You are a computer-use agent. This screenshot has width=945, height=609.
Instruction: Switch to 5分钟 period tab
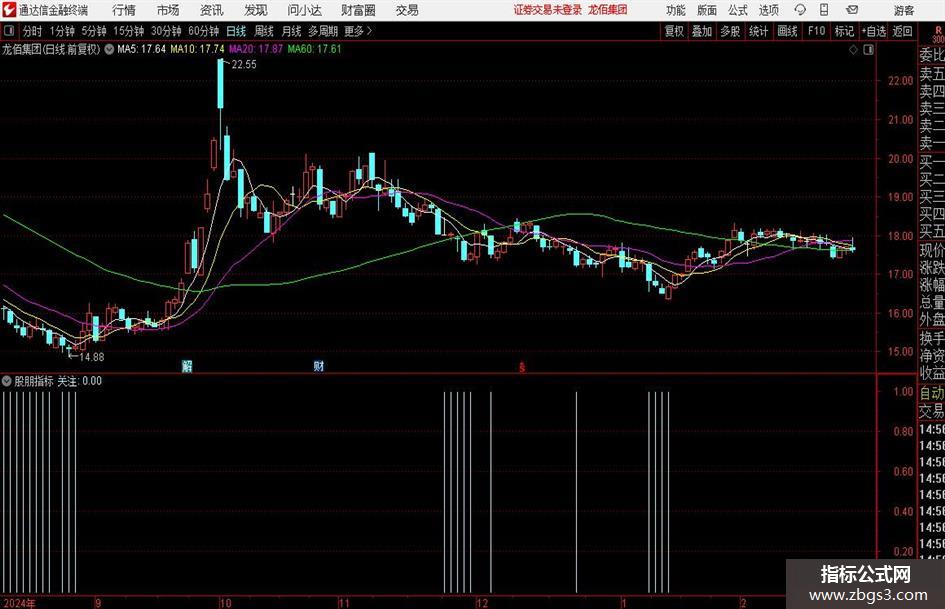(x=94, y=31)
